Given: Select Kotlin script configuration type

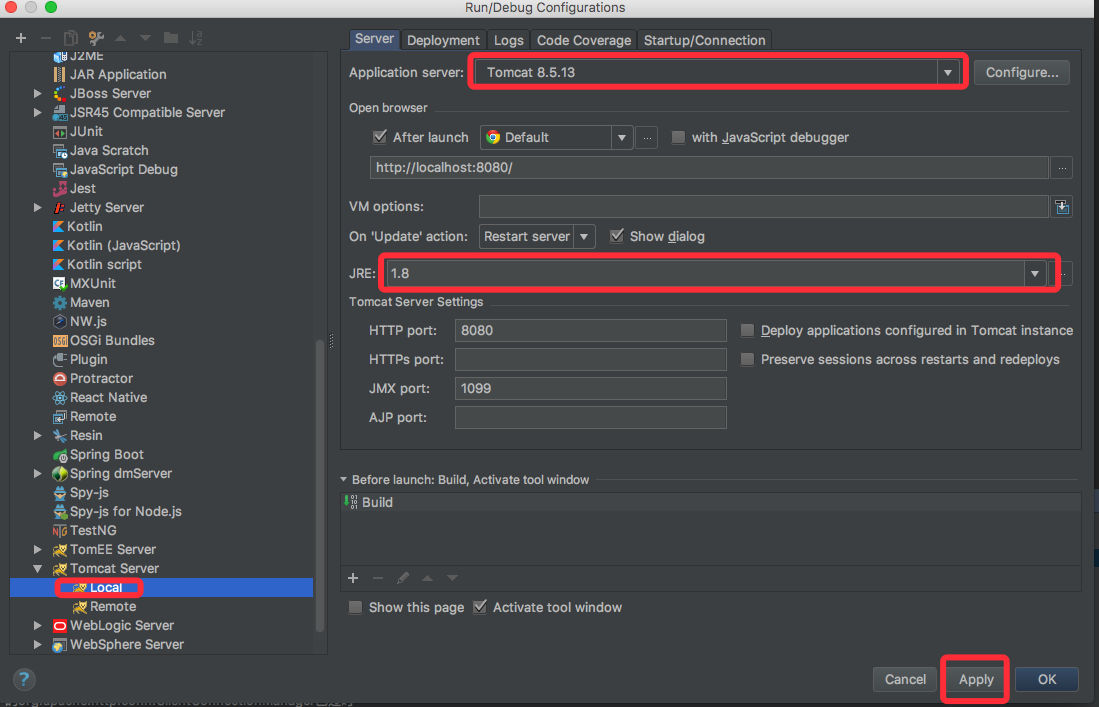Looking at the screenshot, I should (104, 264).
